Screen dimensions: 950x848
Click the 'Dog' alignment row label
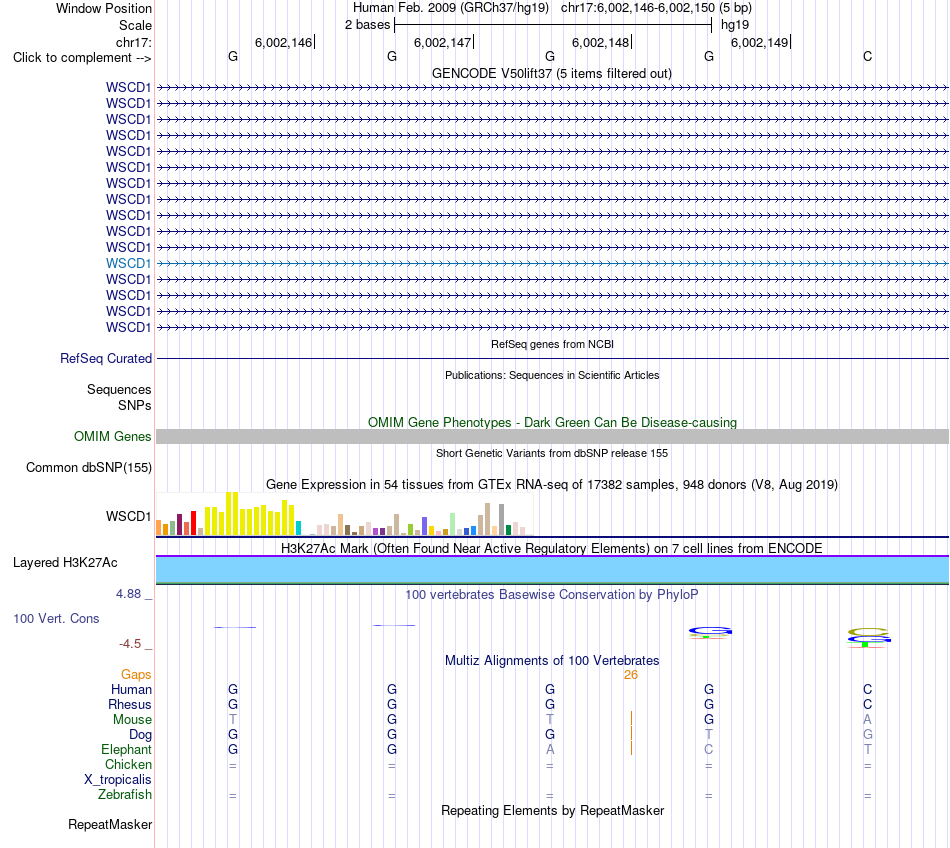coord(141,735)
